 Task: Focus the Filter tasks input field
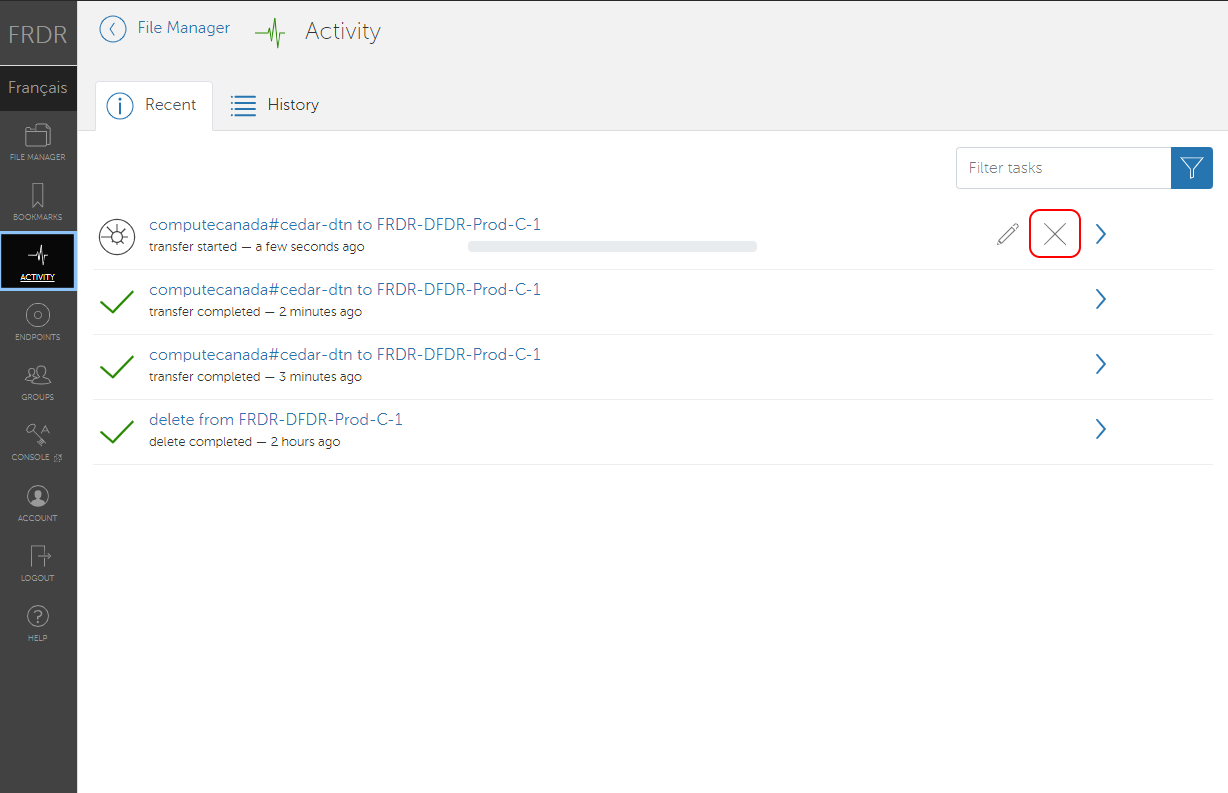[x=1063, y=168]
